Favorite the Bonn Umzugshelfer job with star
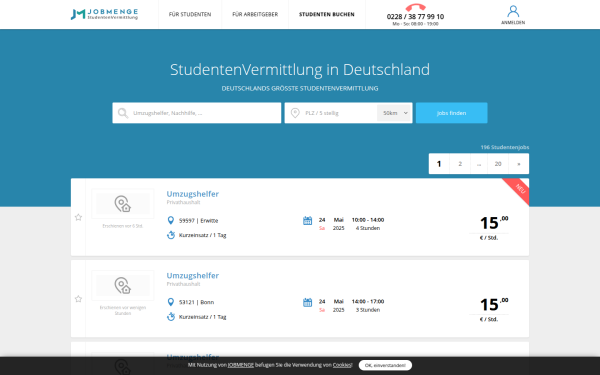 coord(78,299)
